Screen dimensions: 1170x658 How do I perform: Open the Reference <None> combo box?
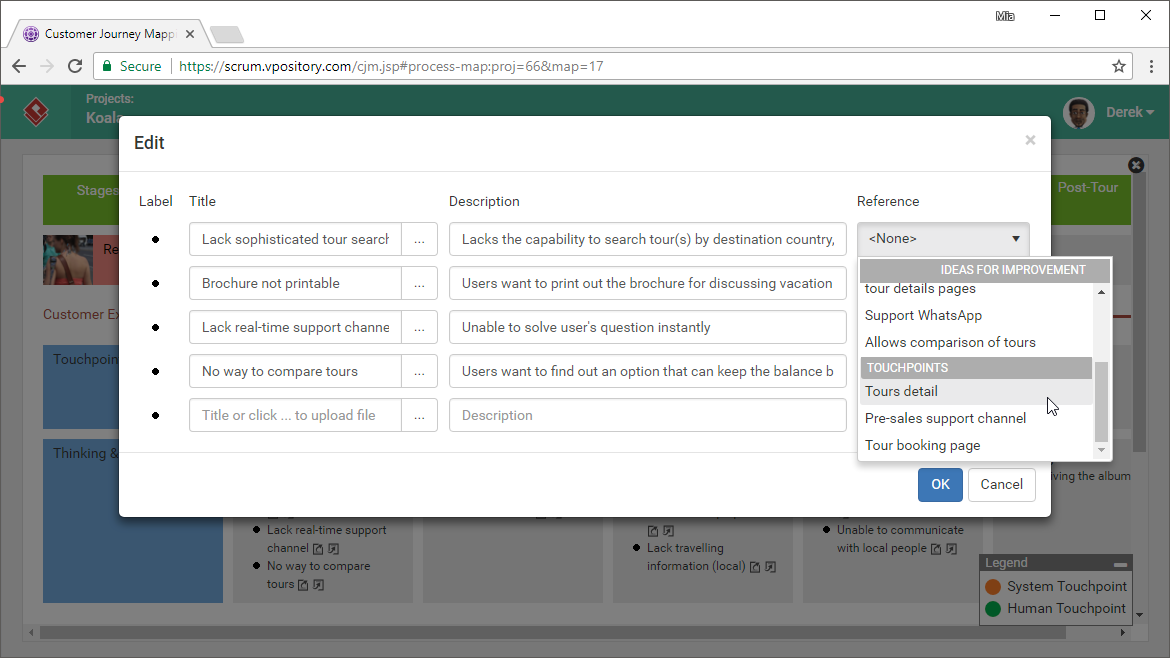tap(943, 239)
